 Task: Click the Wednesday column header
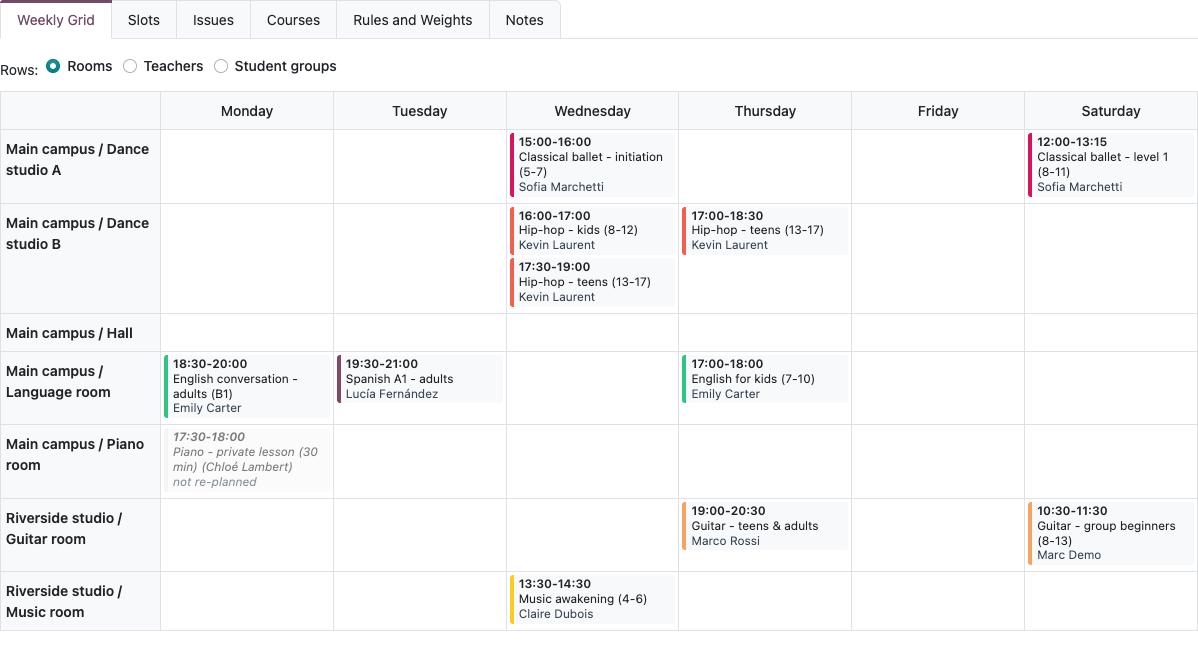(592, 111)
